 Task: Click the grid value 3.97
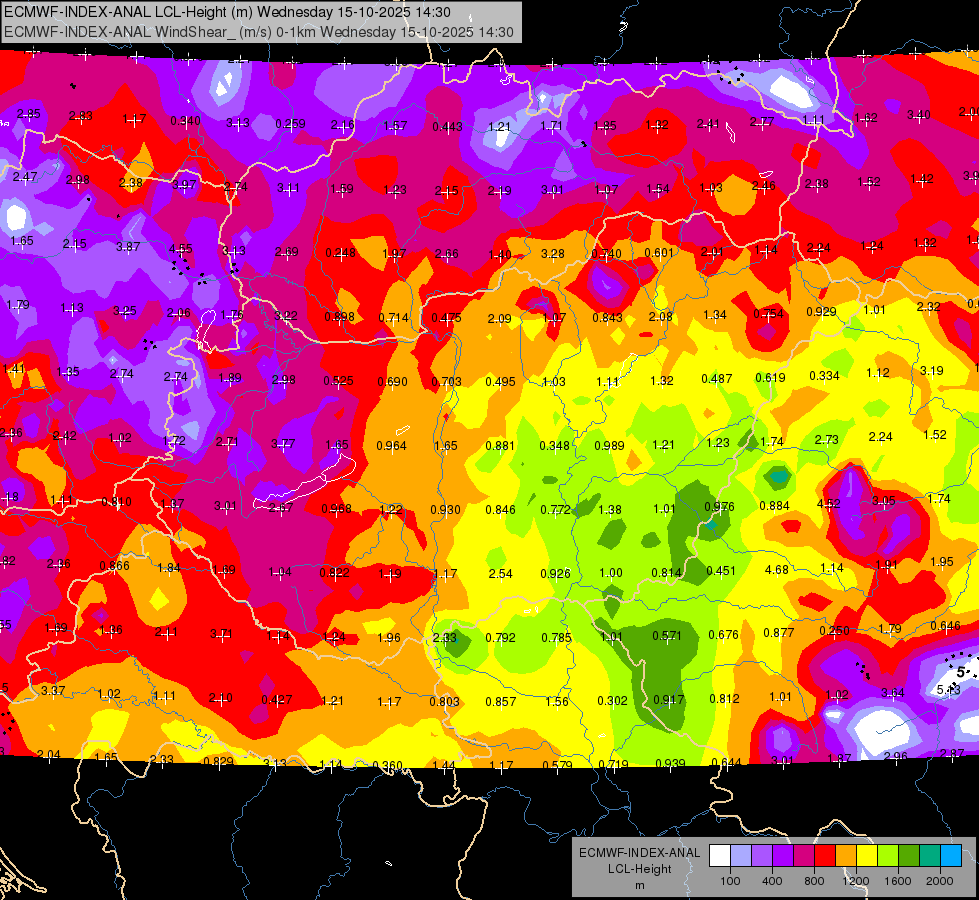pyautogui.click(x=184, y=184)
